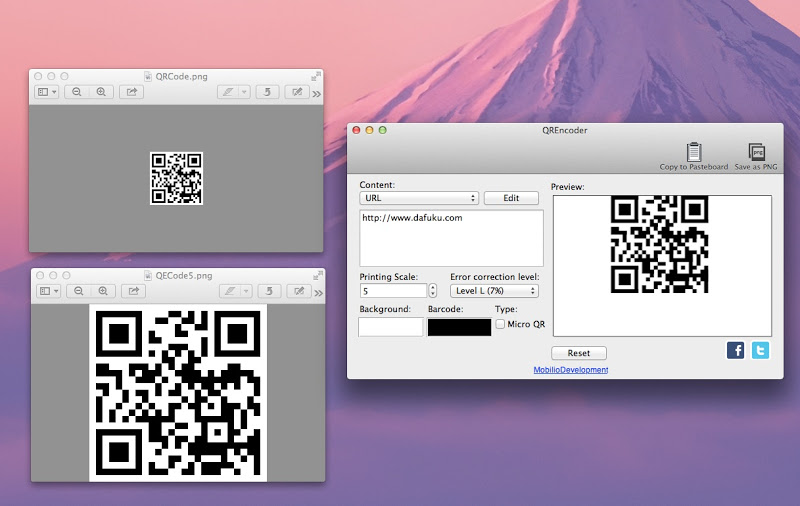Close the QREncoder window
Screen dimensions: 800x506
click(357, 130)
